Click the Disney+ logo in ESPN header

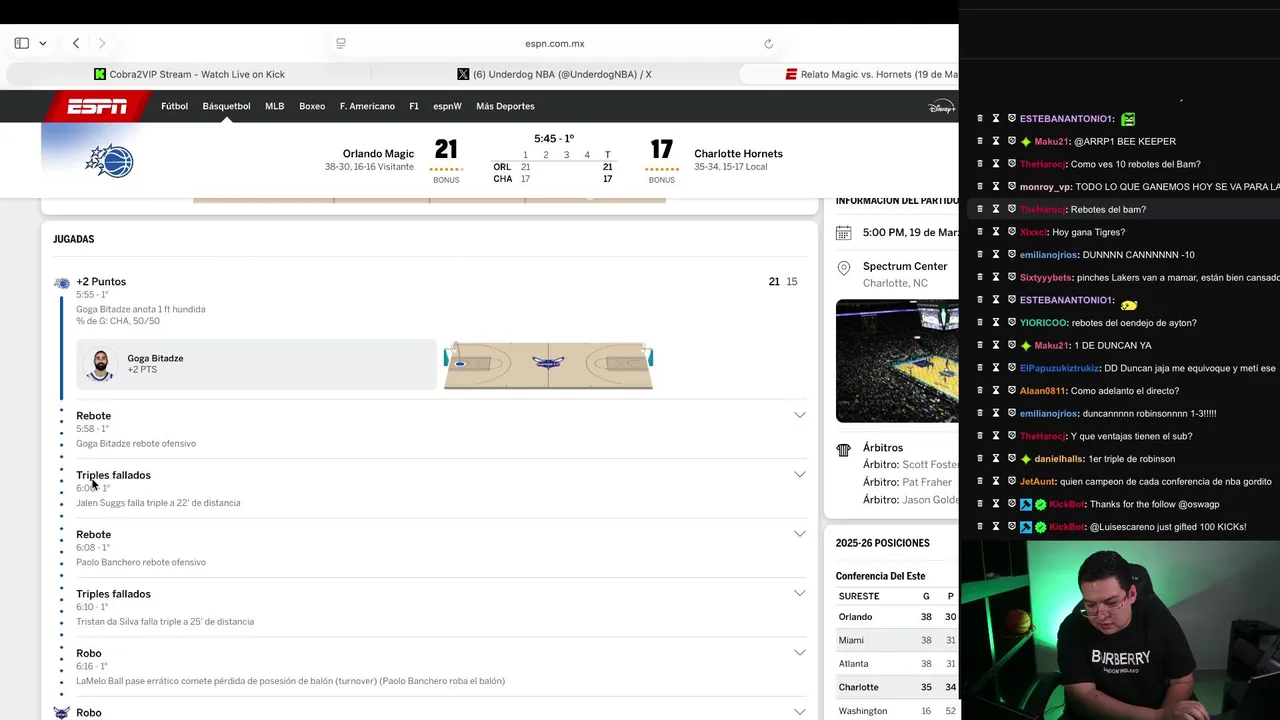point(941,106)
